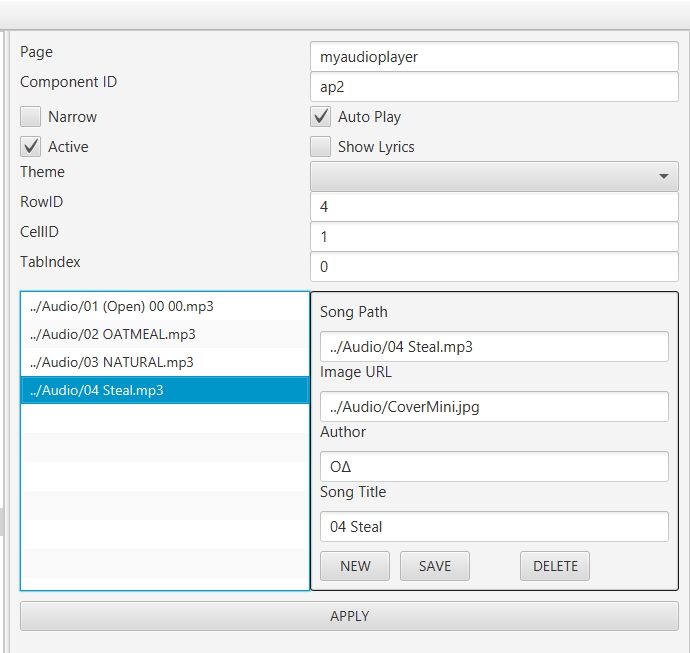Uncheck the Active checkbox

31,147
